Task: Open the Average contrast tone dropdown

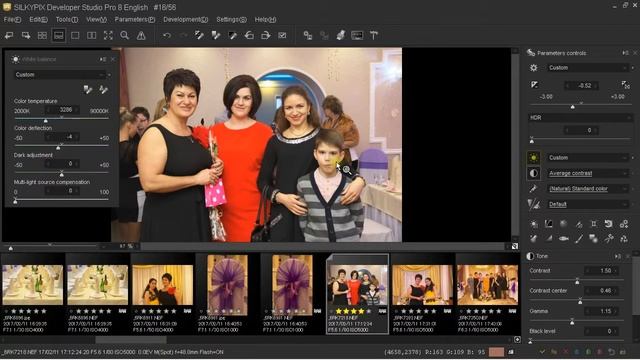Action: (x=587, y=173)
